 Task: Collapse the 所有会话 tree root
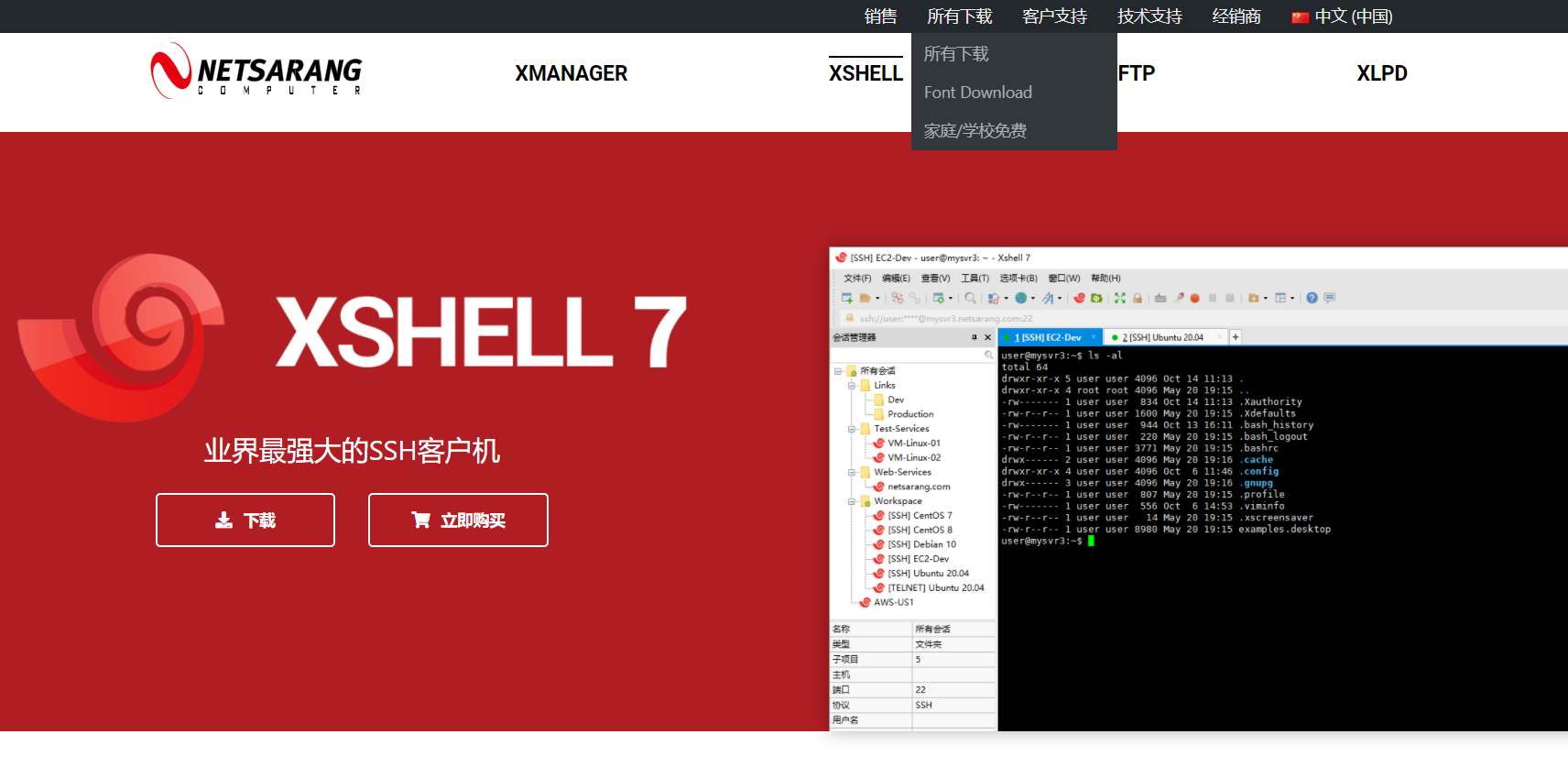pos(838,371)
